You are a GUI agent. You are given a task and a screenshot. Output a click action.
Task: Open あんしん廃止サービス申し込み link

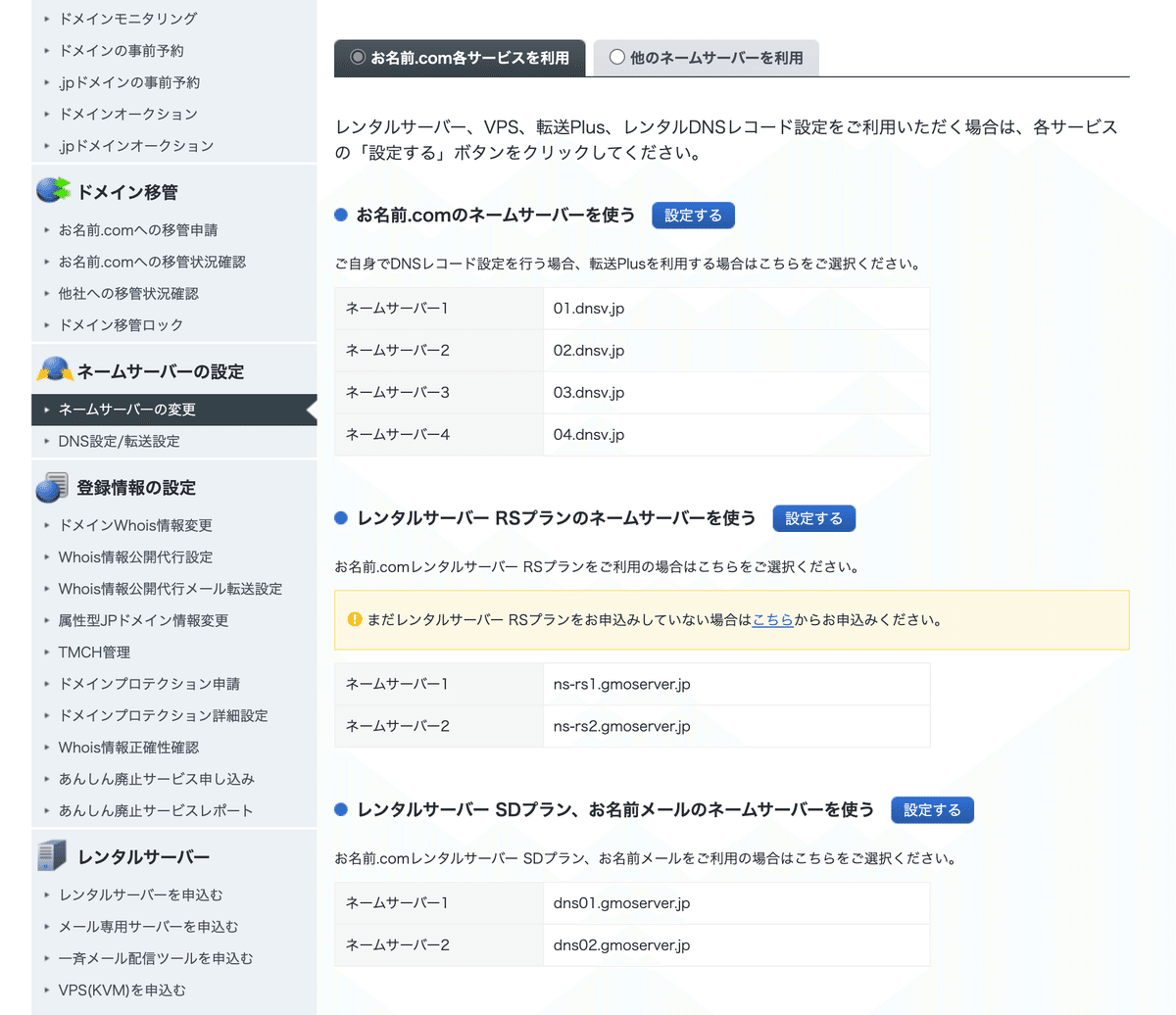click(x=157, y=779)
